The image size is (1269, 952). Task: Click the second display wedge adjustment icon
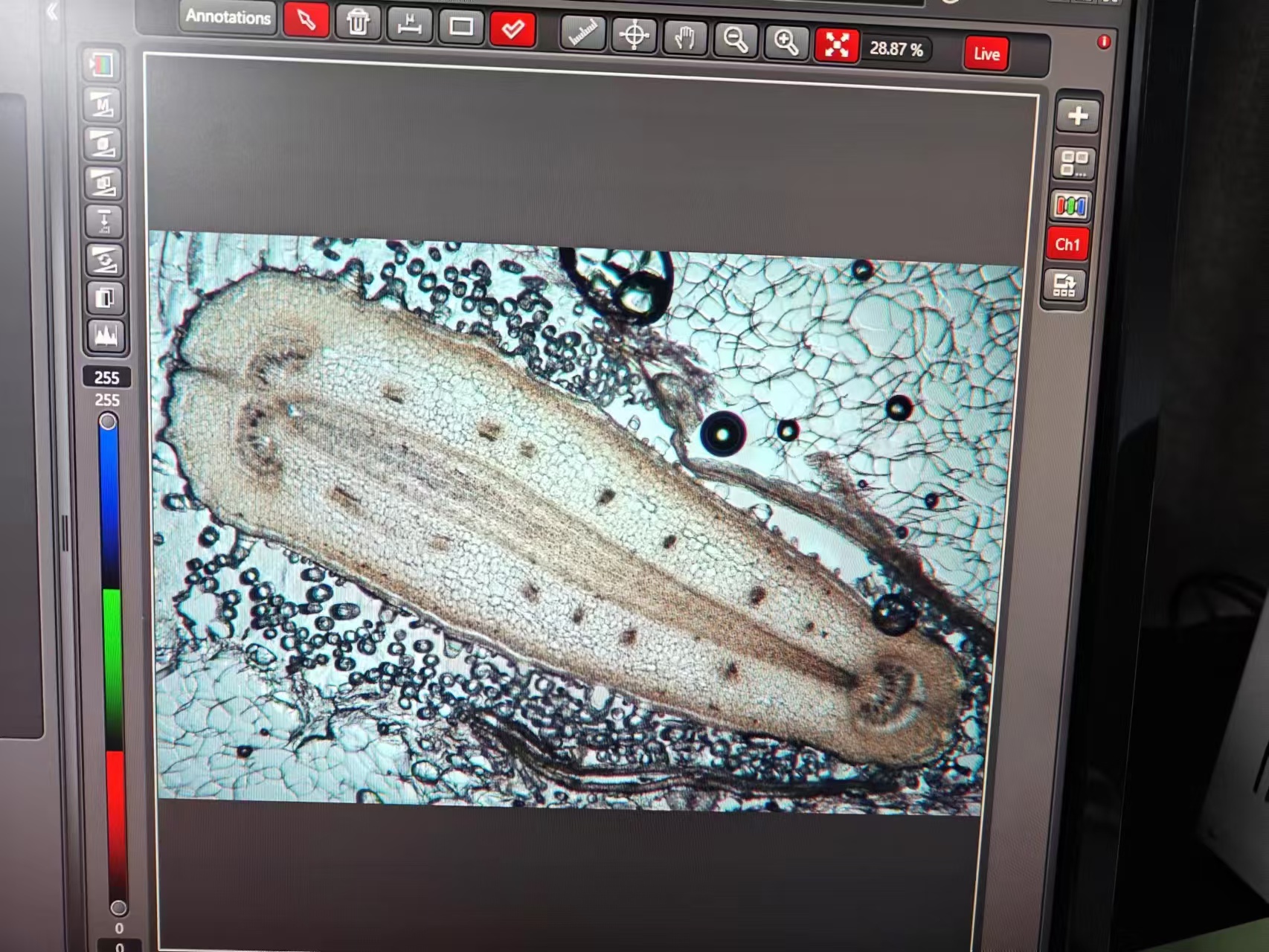click(x=103, y=143)
